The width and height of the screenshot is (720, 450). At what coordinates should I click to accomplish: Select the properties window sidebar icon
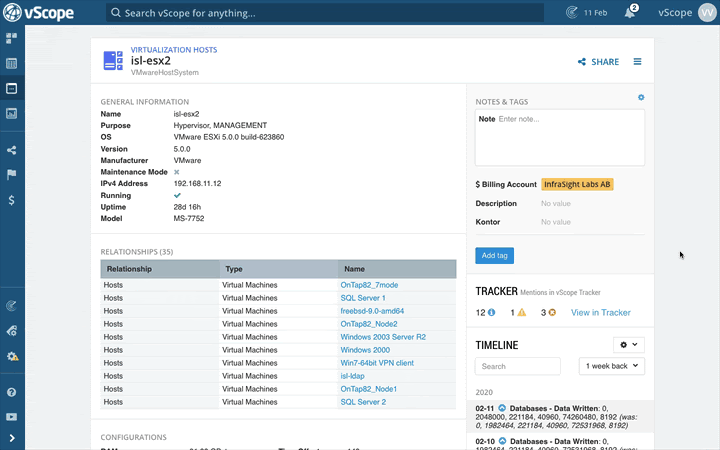point(11,88)
